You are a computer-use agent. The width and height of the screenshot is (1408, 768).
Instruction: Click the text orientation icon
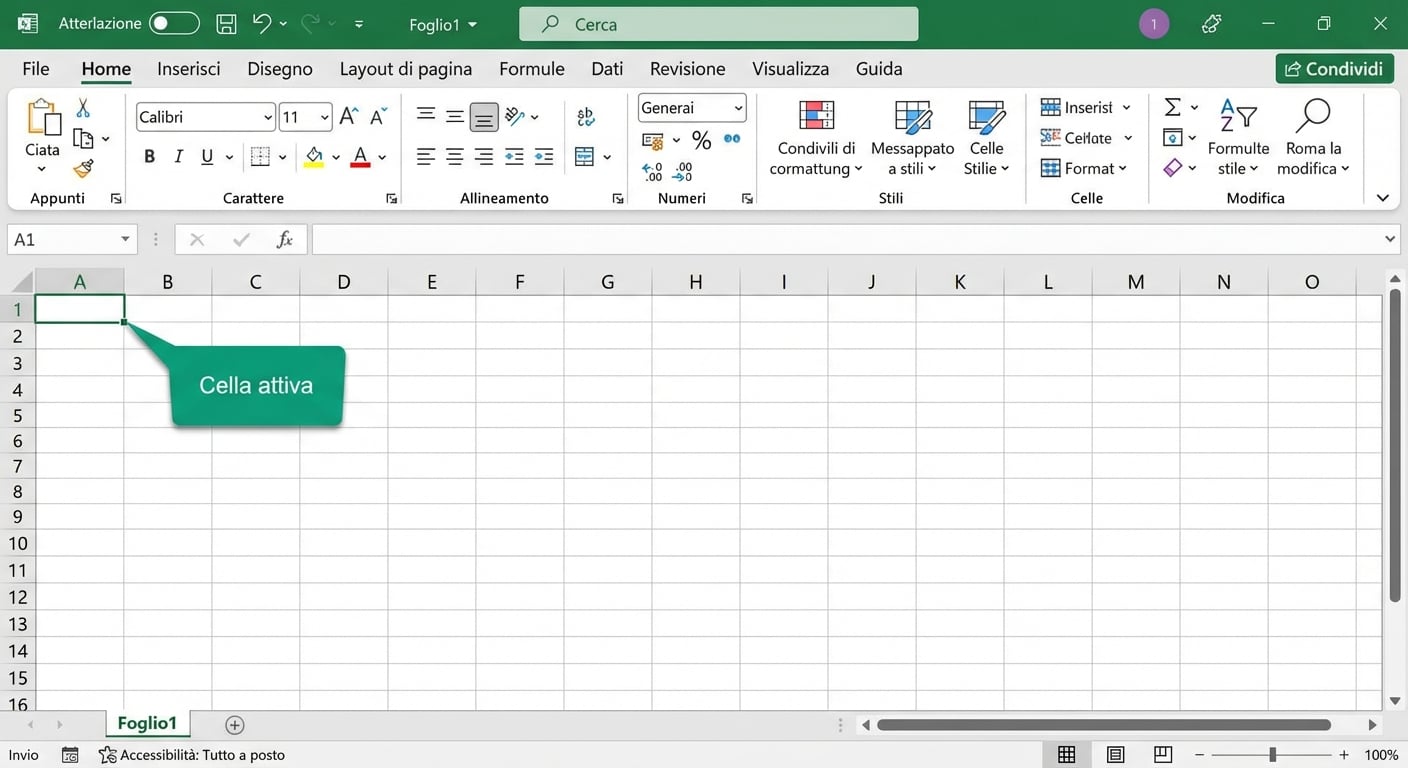[515, 117]
